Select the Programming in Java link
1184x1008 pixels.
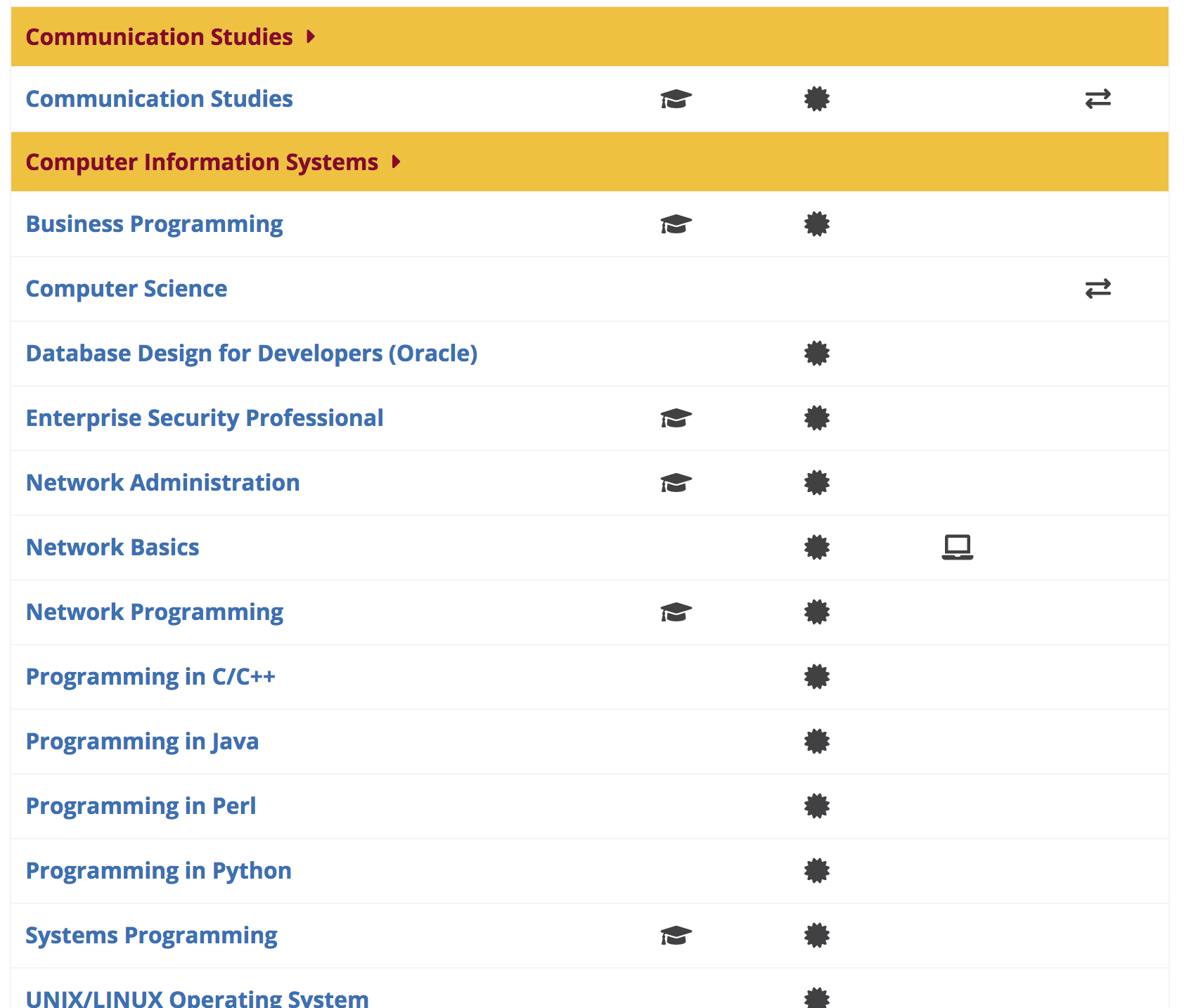click(x=142, y=742)
